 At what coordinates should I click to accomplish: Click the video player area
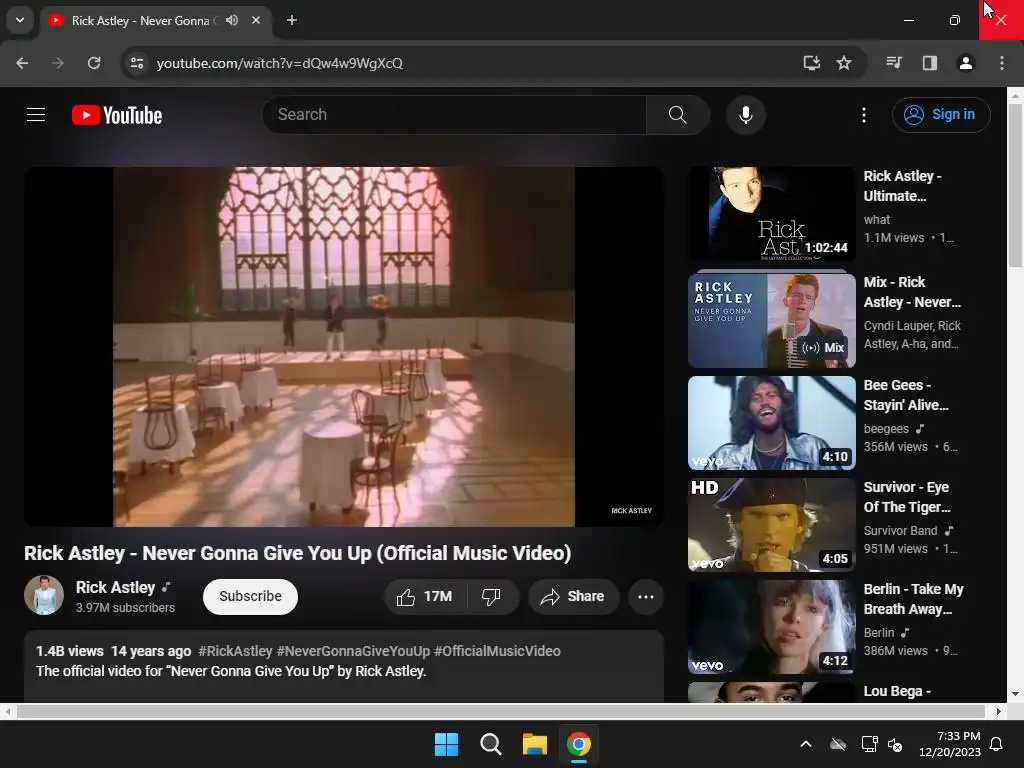(x=344, y=347)
